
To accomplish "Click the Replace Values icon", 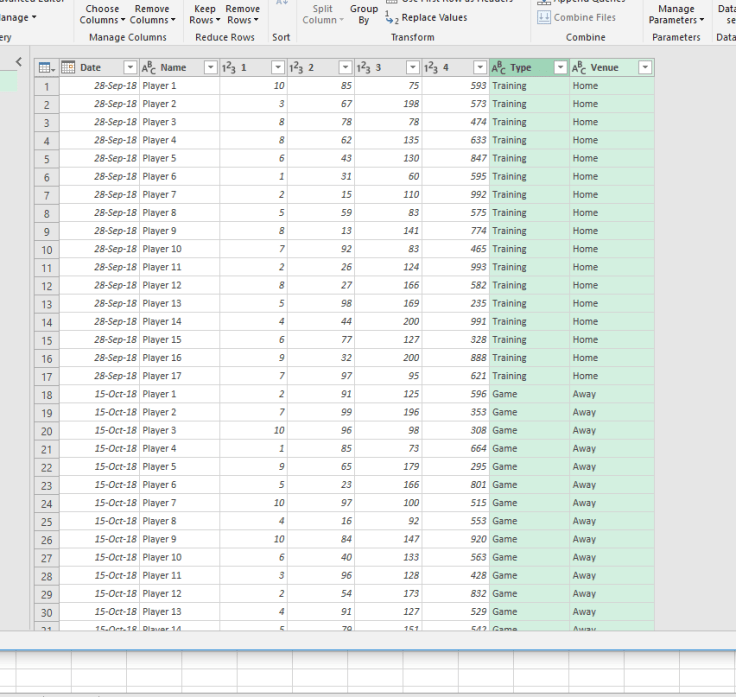I will pyautogui.click(x=392, y=18).
